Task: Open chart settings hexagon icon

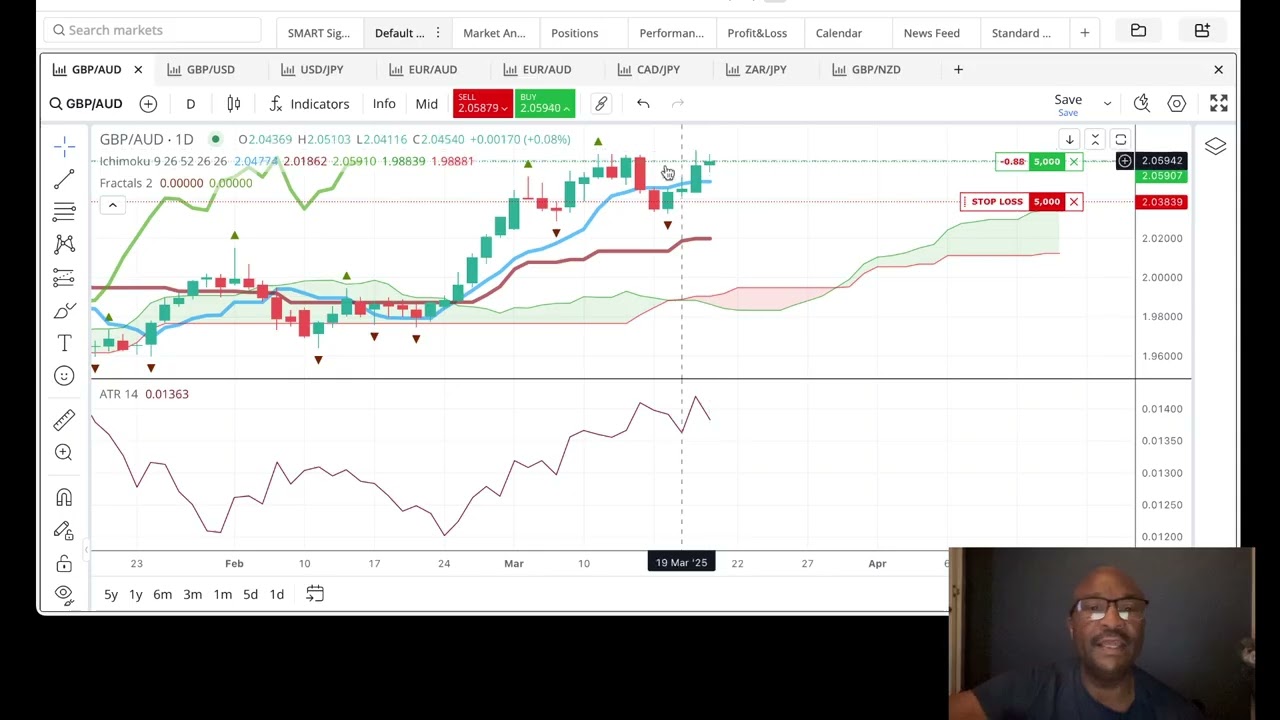Action: tap(1177, 104)
